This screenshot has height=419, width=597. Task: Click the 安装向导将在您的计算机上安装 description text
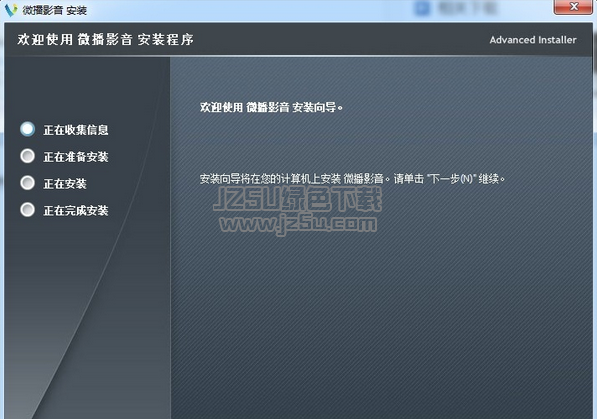(x=353, y=179)
